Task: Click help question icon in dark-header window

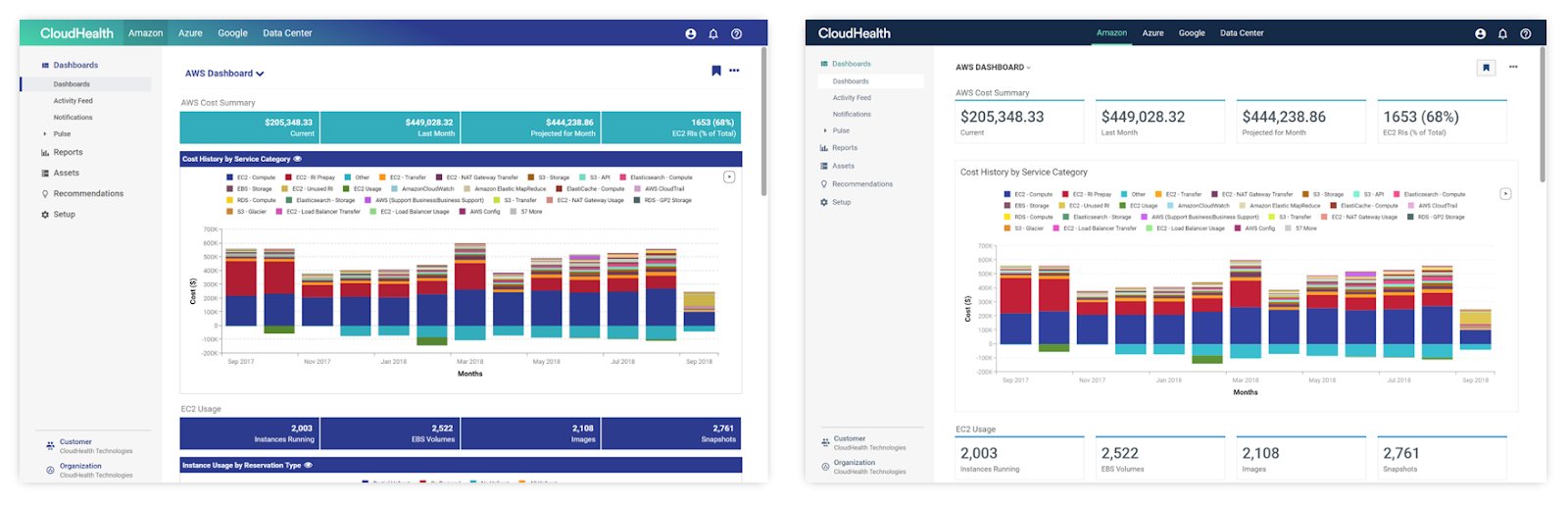Action: click(x=1525, y=33)
